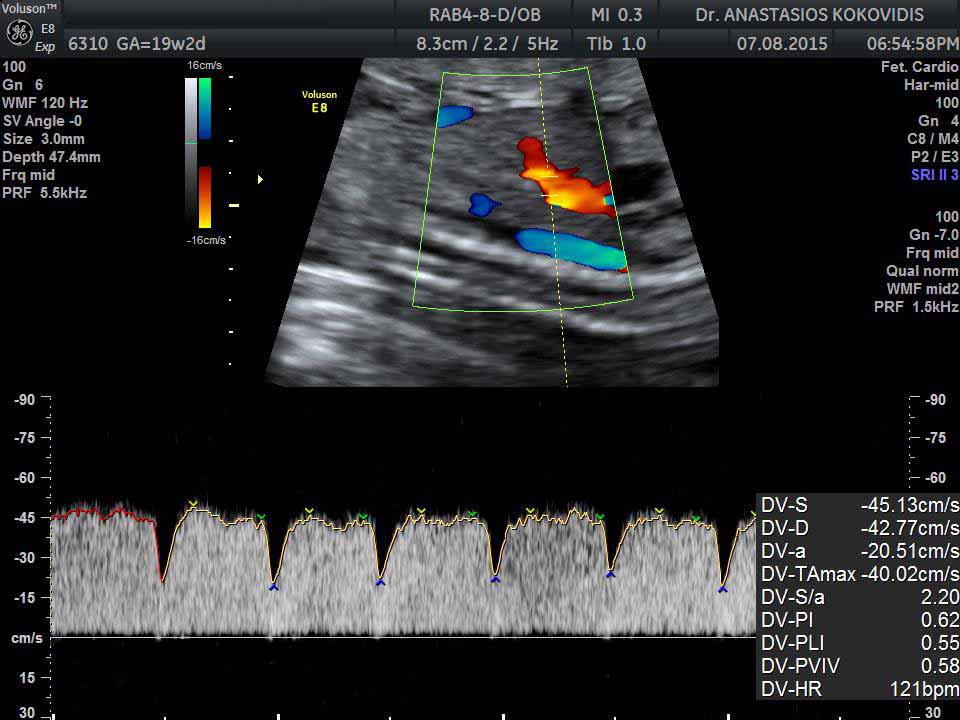Click the RAB4-8-D/OB probe label
The height and width of the screenshot is (720, 960).
[484, 14]
